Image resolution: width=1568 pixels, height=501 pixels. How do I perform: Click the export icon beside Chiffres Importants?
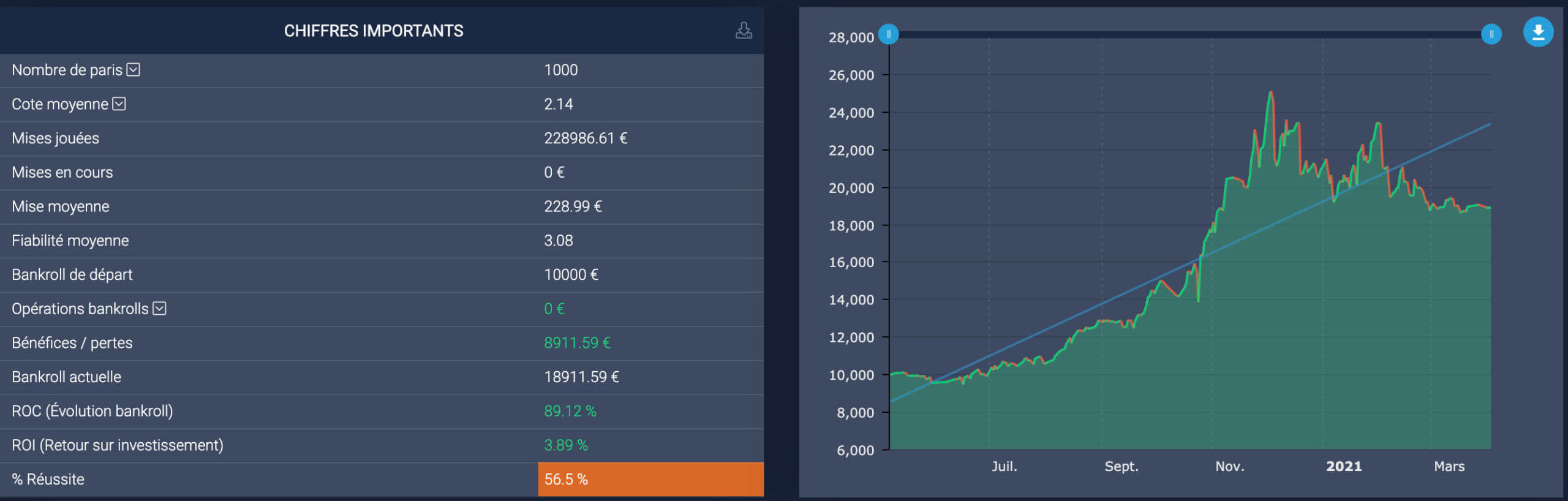[744, 31]
